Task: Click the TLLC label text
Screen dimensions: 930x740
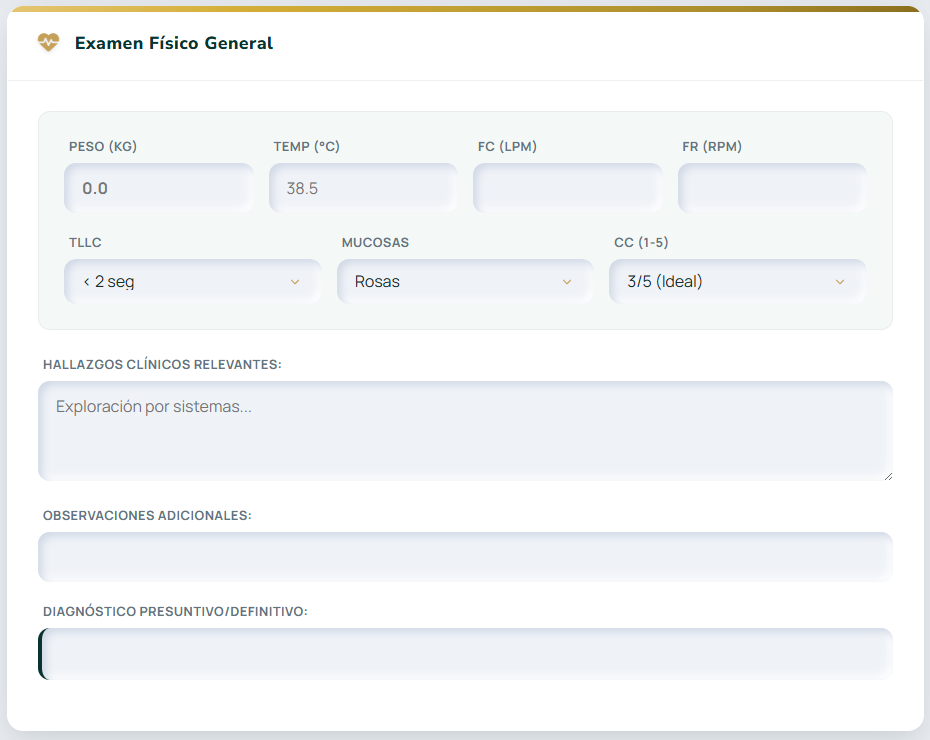Action: tap(85, 243)
